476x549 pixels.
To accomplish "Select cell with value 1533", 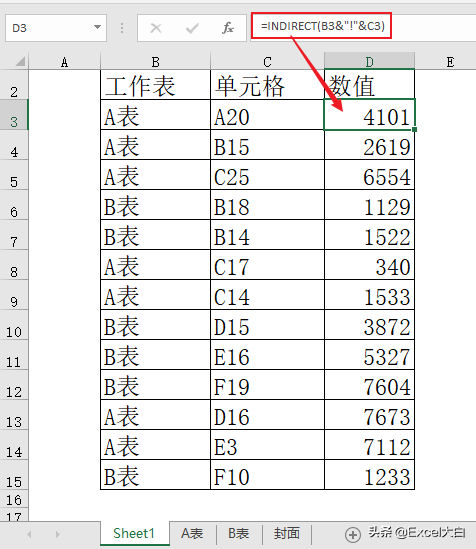I will pyautogui.click(x=370, y=295).
